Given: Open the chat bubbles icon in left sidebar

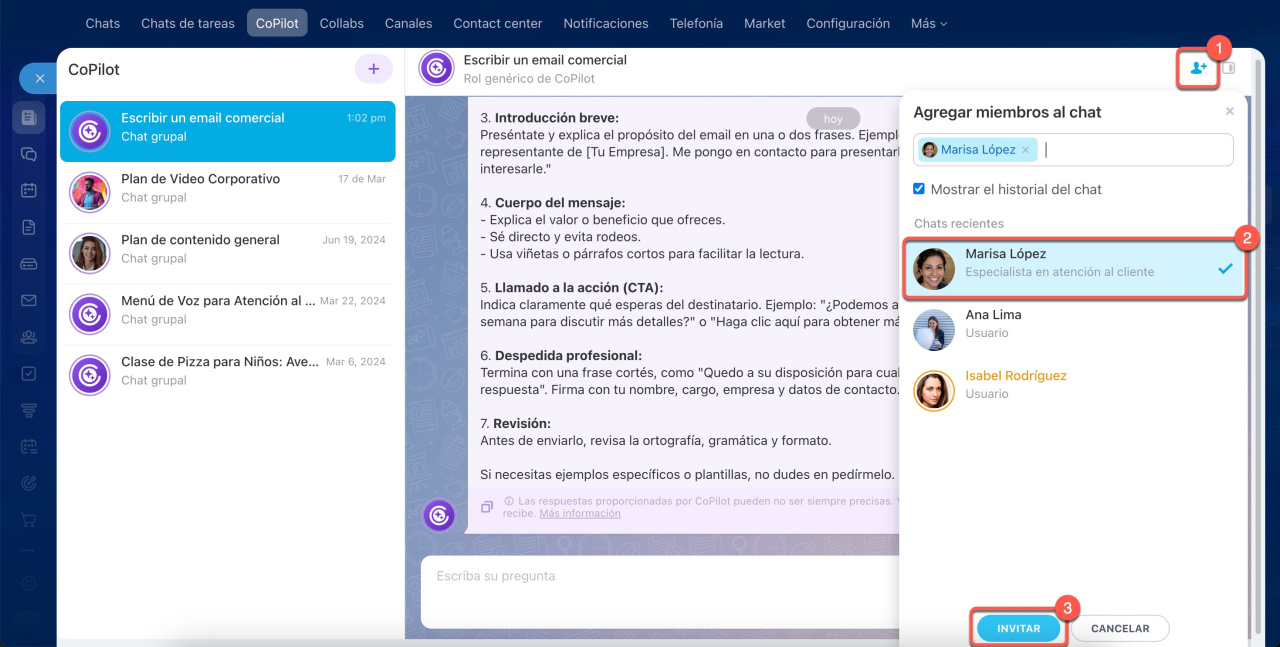Looking at the screenshot, I should [x=29, y=154].
